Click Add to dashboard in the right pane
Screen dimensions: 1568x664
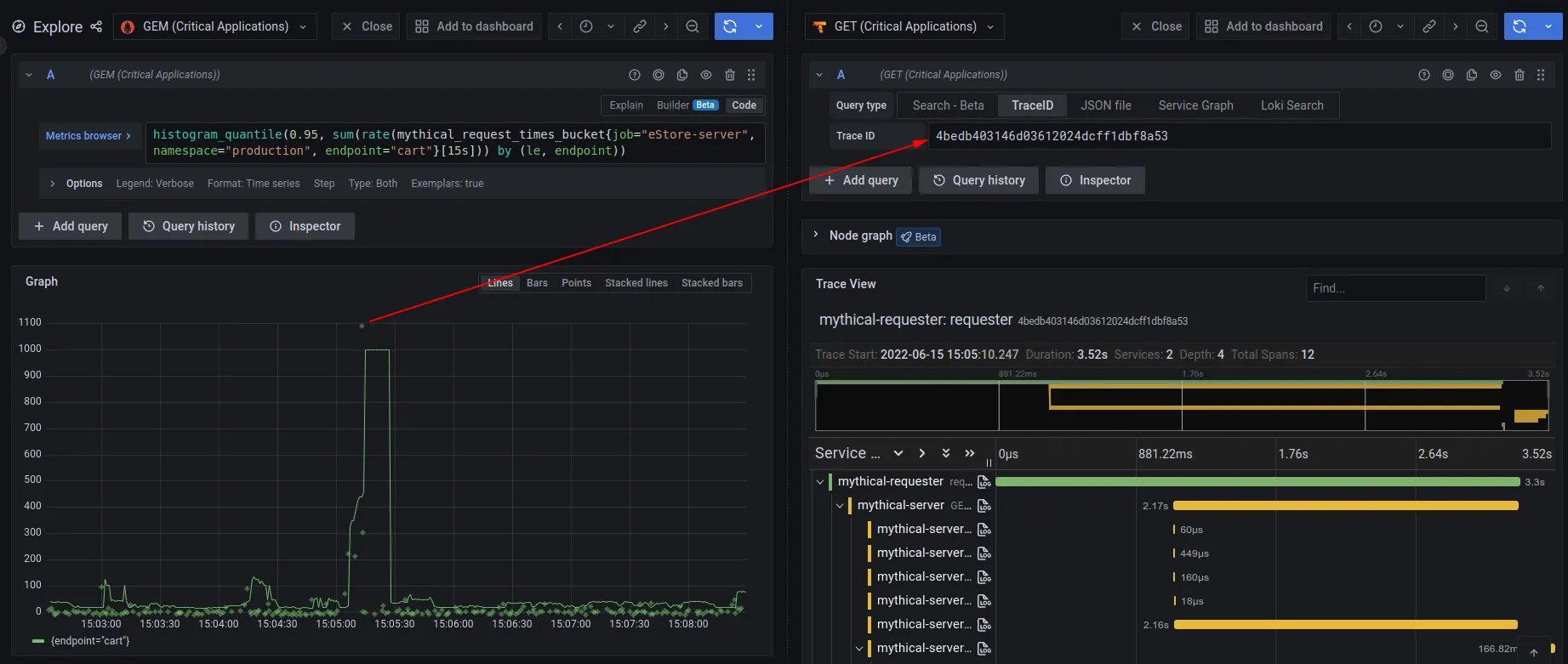(1264, 26)
